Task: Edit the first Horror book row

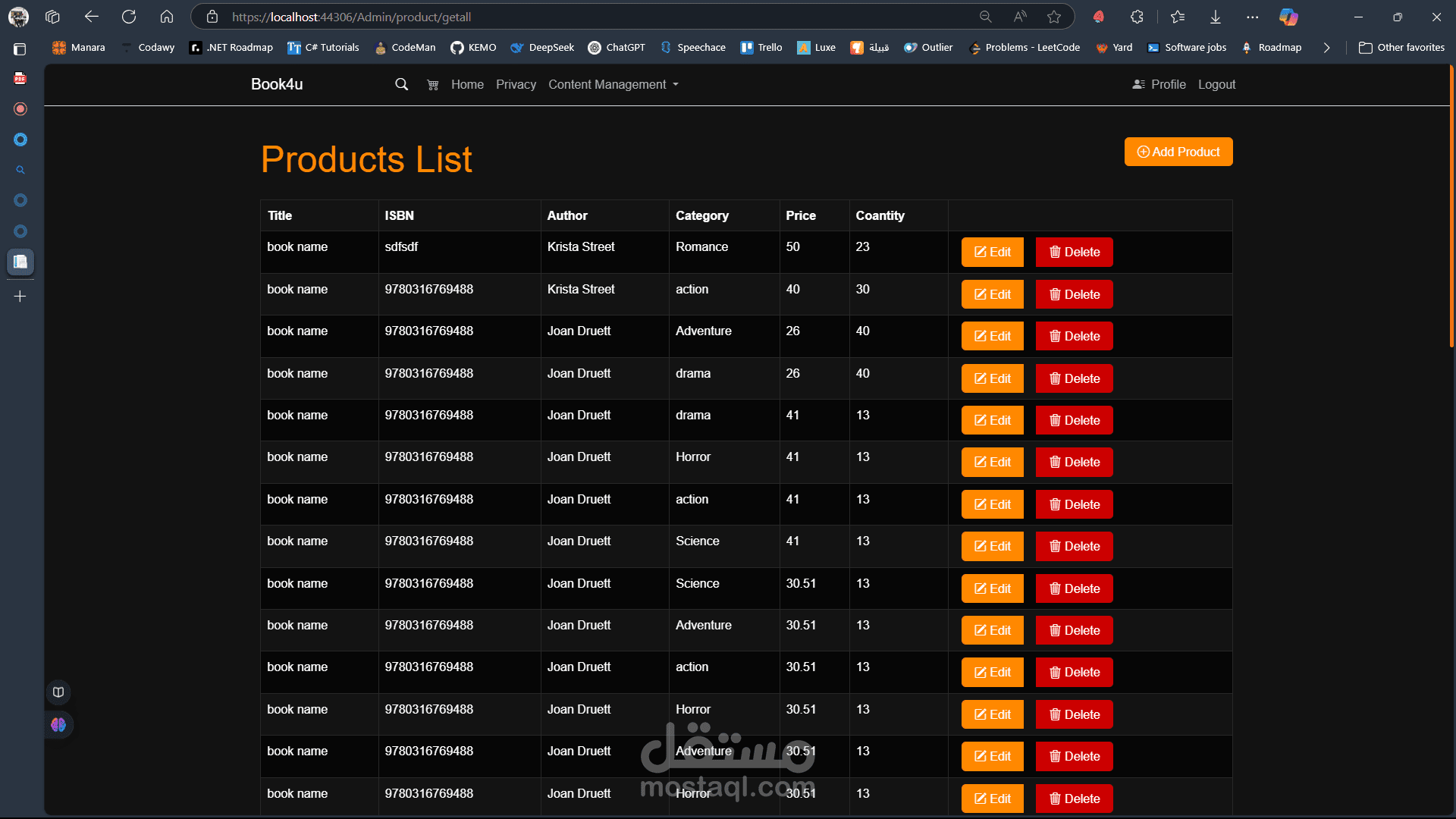Action: pyautogui.click(x=992, y=463)
